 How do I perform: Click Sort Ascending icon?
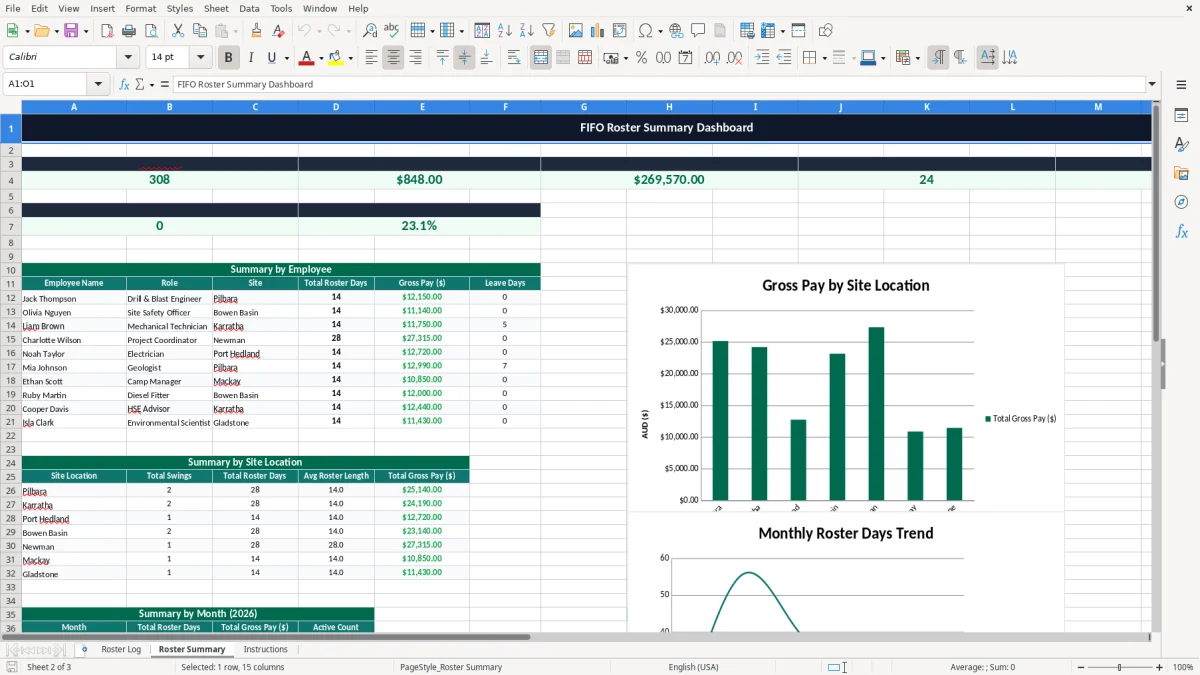505,31
